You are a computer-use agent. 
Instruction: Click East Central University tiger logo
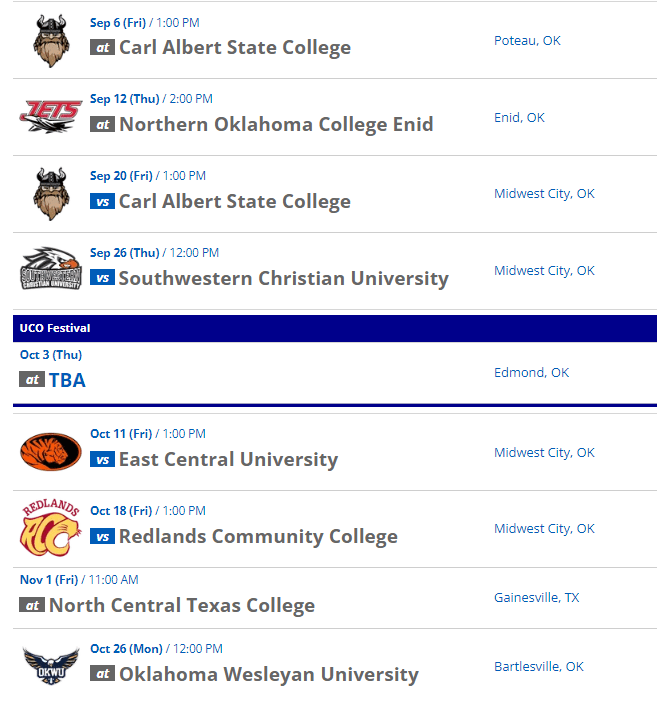click(x=51, y=452)
